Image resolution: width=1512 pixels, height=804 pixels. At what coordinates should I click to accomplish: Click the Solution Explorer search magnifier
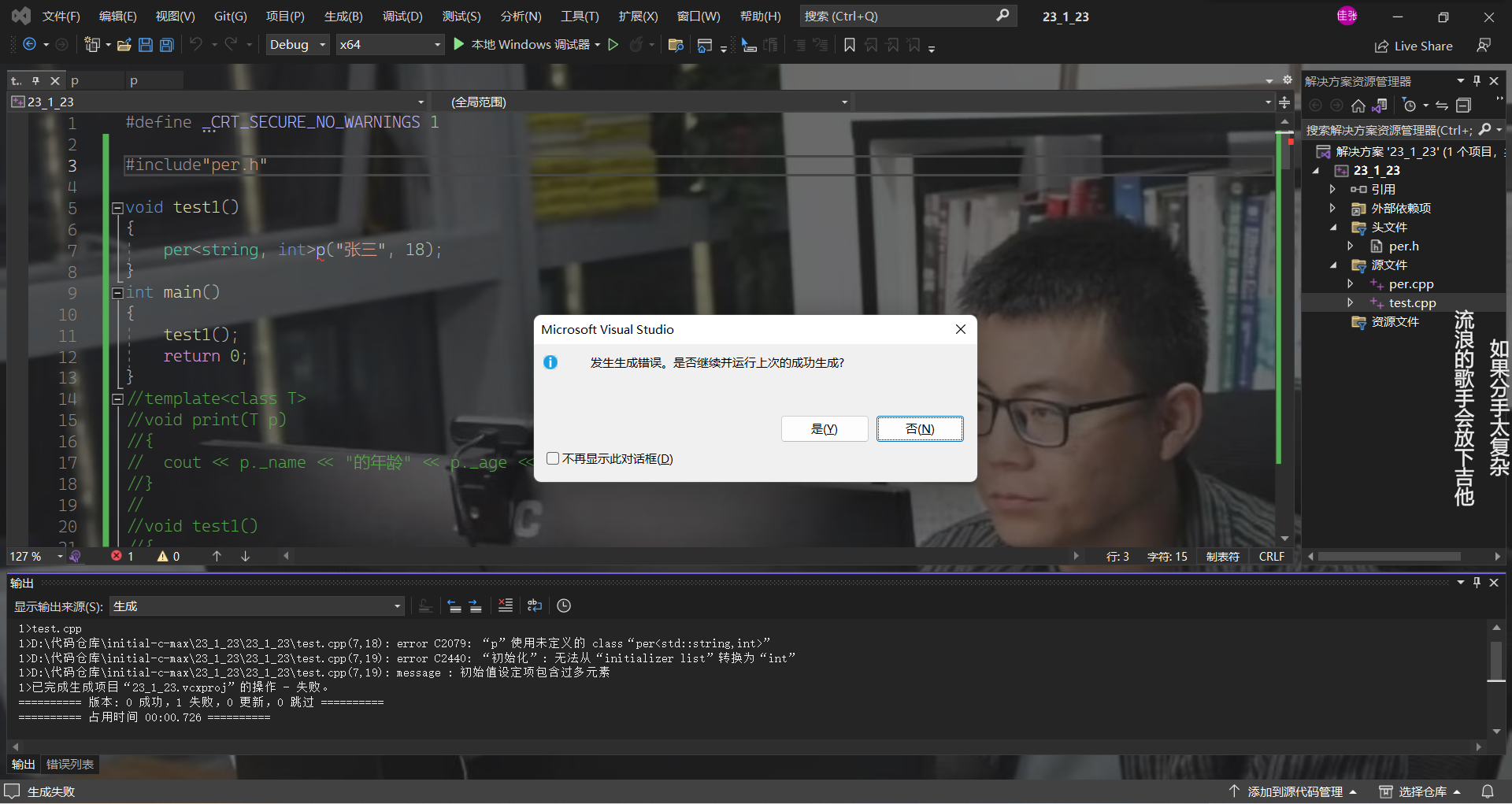[1484, 130]
